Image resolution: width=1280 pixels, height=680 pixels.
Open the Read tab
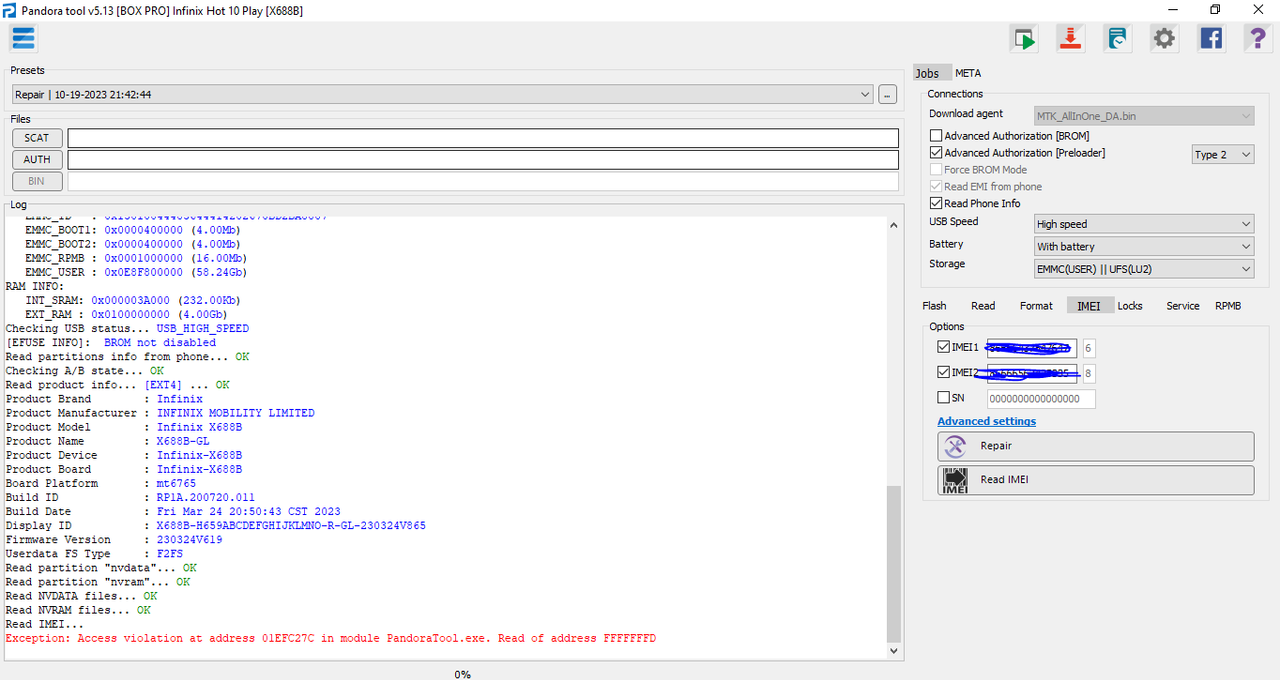click(x=983, y=306)
